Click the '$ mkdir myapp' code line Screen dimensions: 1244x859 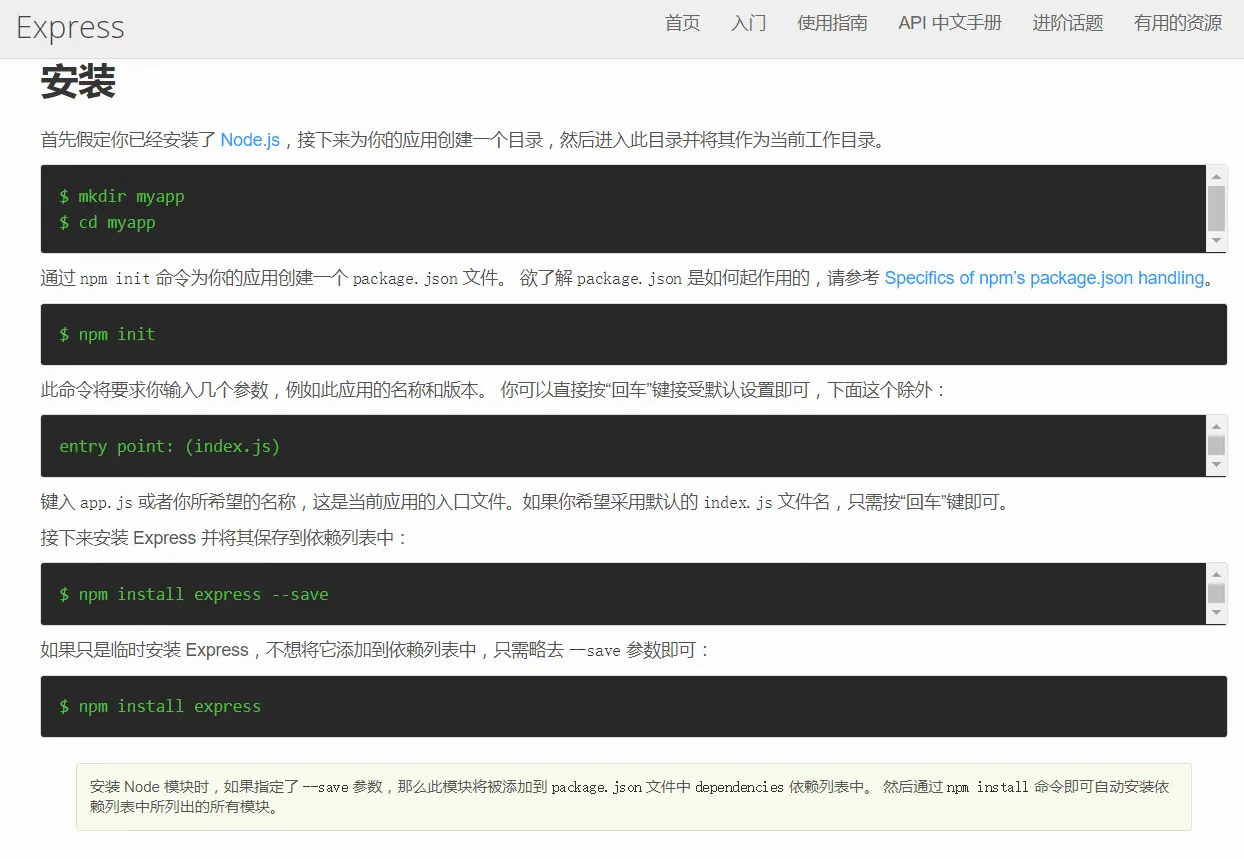(122, 196)
